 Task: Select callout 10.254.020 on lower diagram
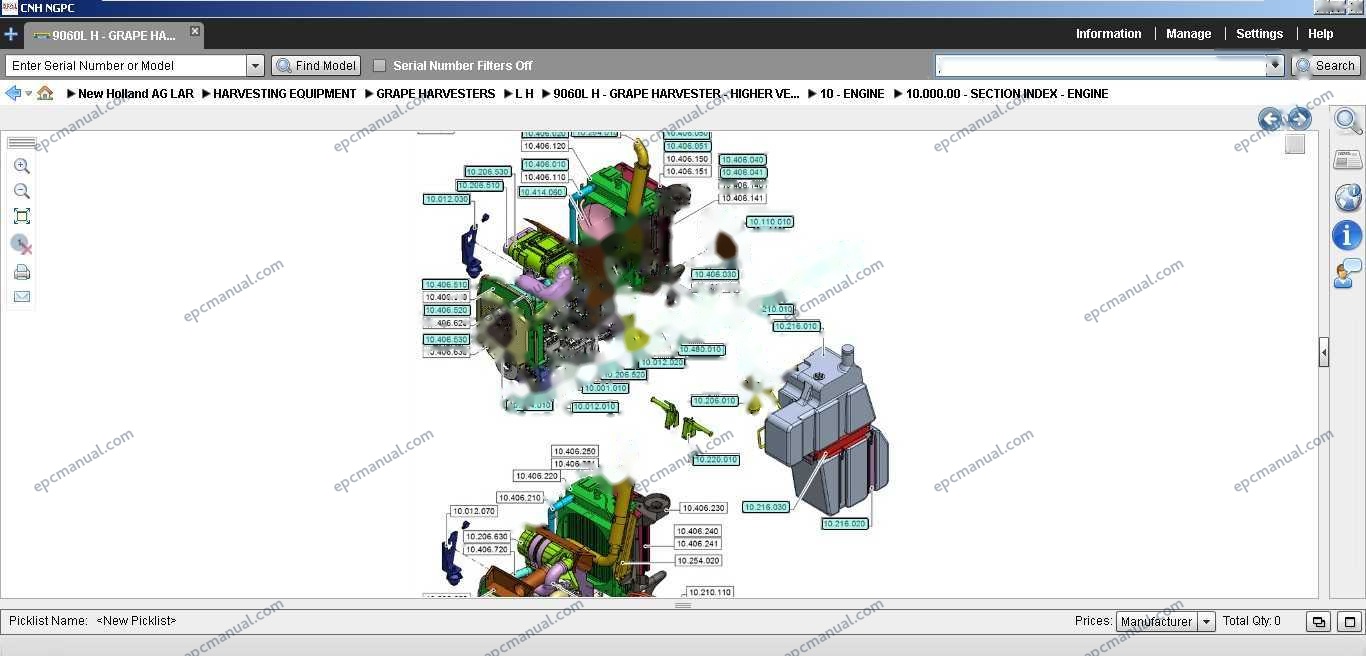pyautogui.click(x=698, y=561)
